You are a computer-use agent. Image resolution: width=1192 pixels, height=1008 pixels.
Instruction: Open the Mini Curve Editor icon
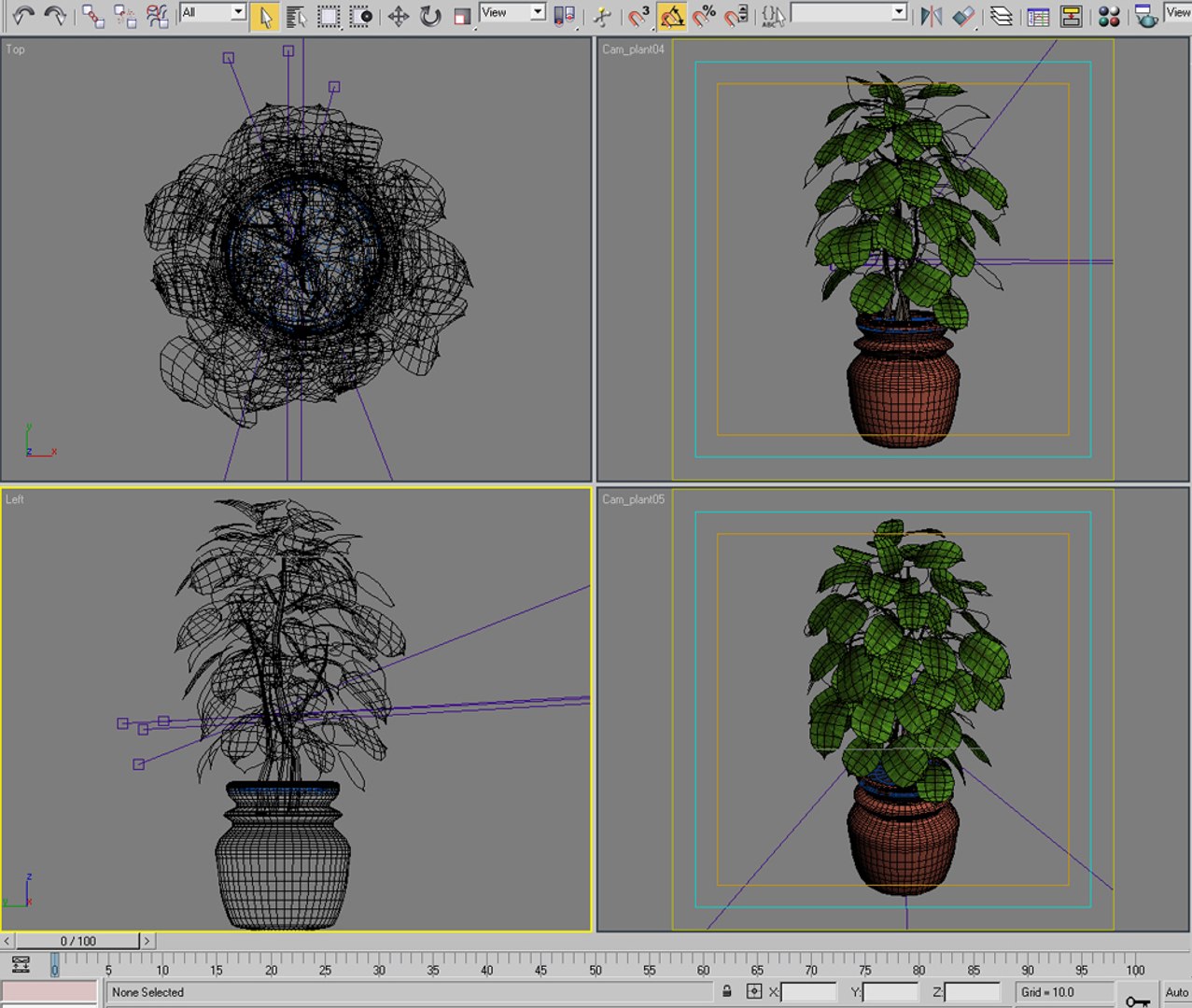click(x=21, y=964)
